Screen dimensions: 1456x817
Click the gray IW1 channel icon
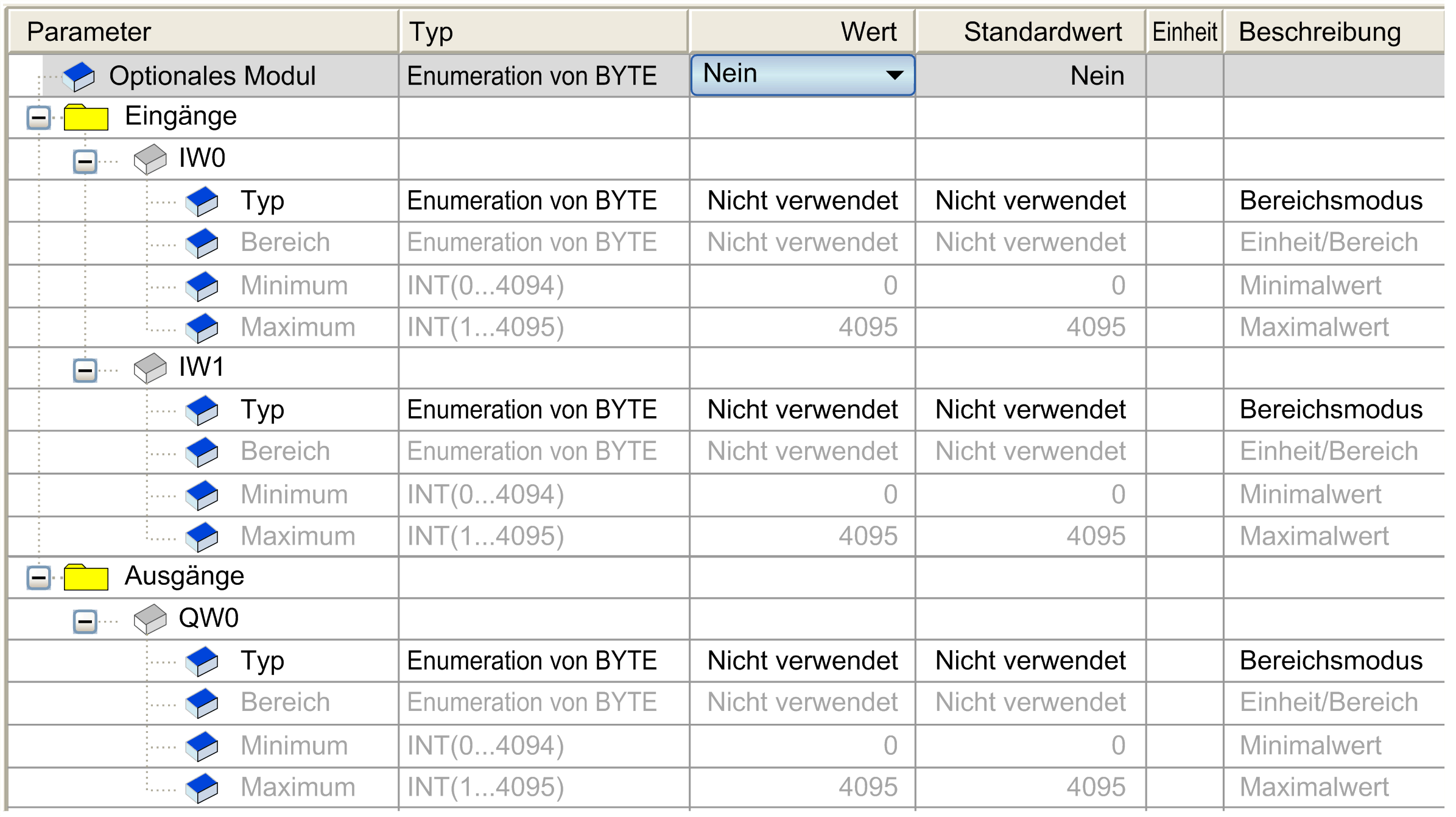click(x=150, y=368)
